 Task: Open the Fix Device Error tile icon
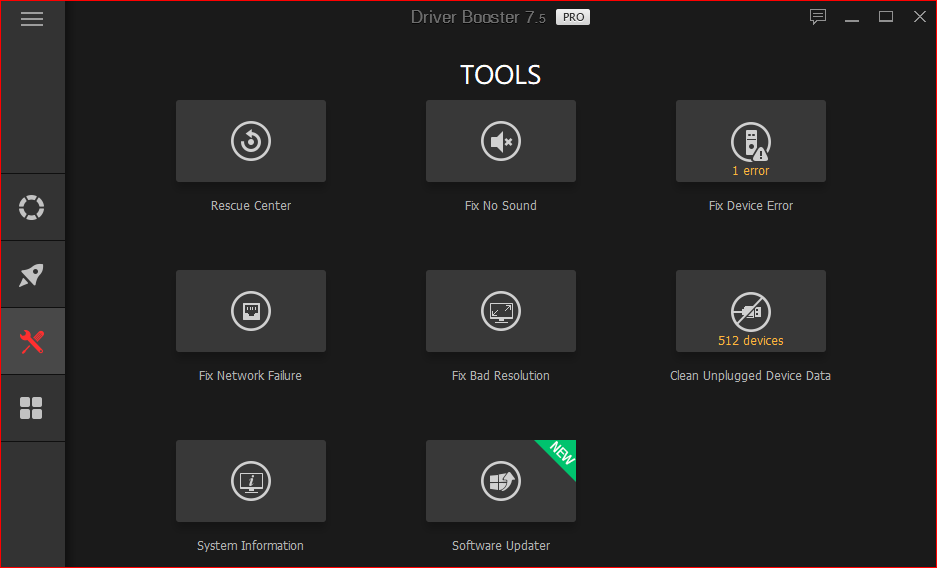[751, 142]
